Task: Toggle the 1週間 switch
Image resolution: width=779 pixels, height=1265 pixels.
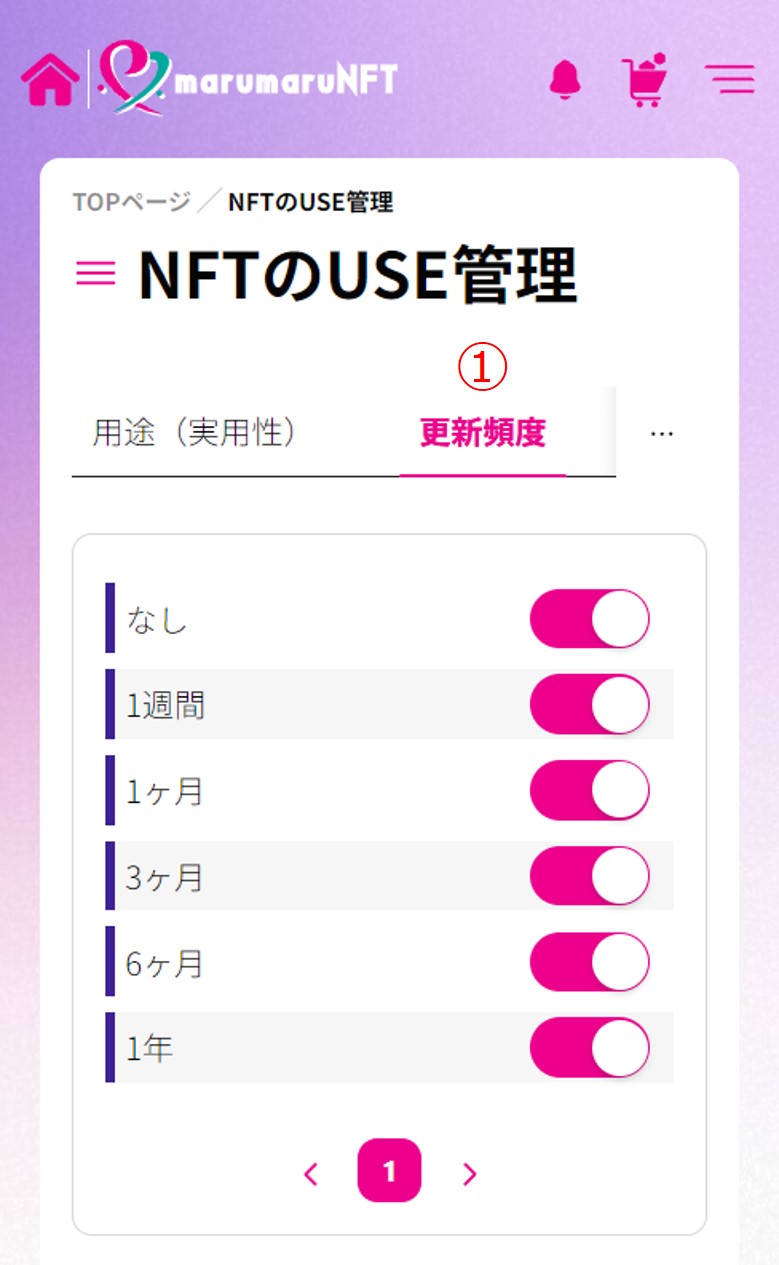Action: [590, 705]
